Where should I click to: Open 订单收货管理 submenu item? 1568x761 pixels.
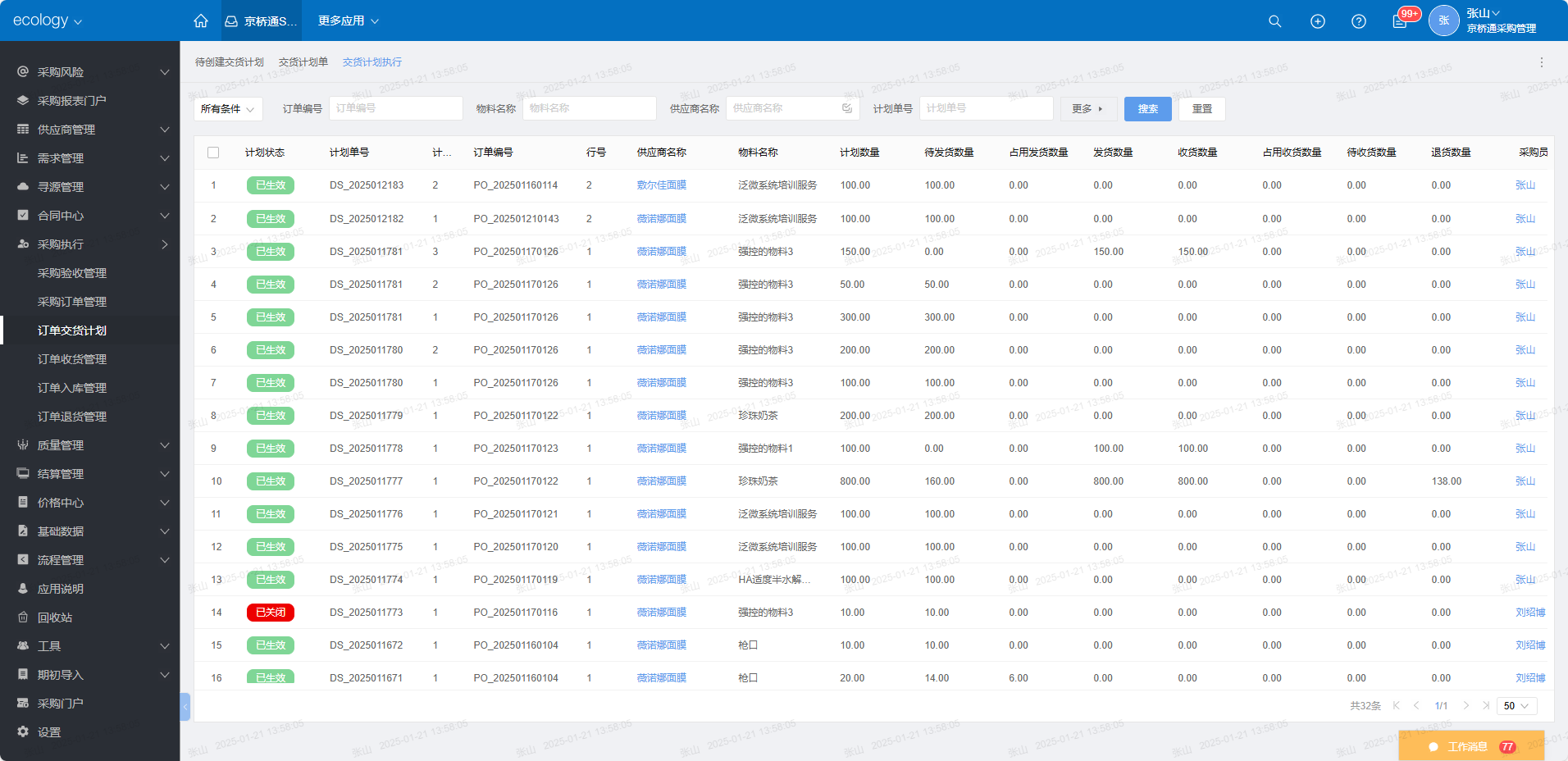(x=72, y=359)
